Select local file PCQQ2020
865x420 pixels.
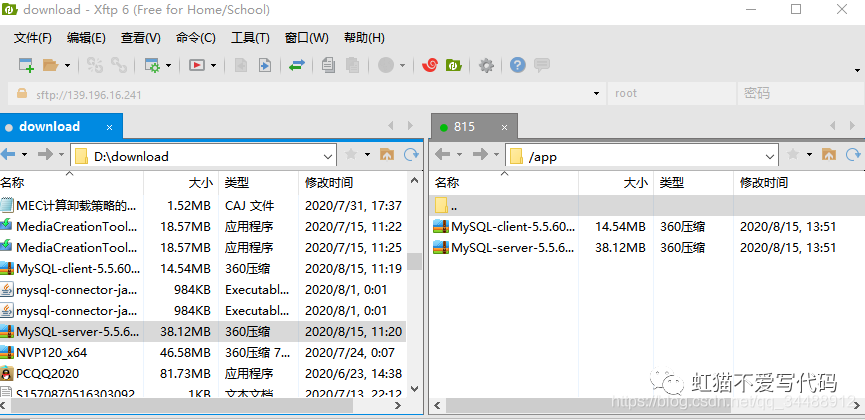(203, 374)
